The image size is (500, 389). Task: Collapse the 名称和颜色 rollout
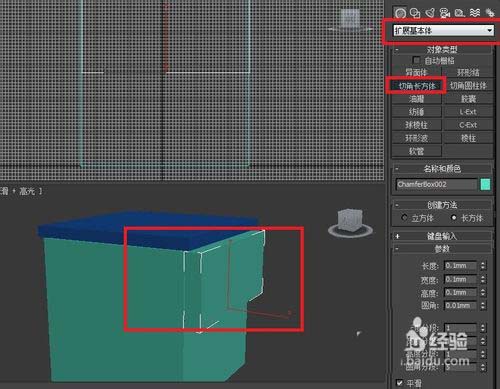tap(442, 169)
